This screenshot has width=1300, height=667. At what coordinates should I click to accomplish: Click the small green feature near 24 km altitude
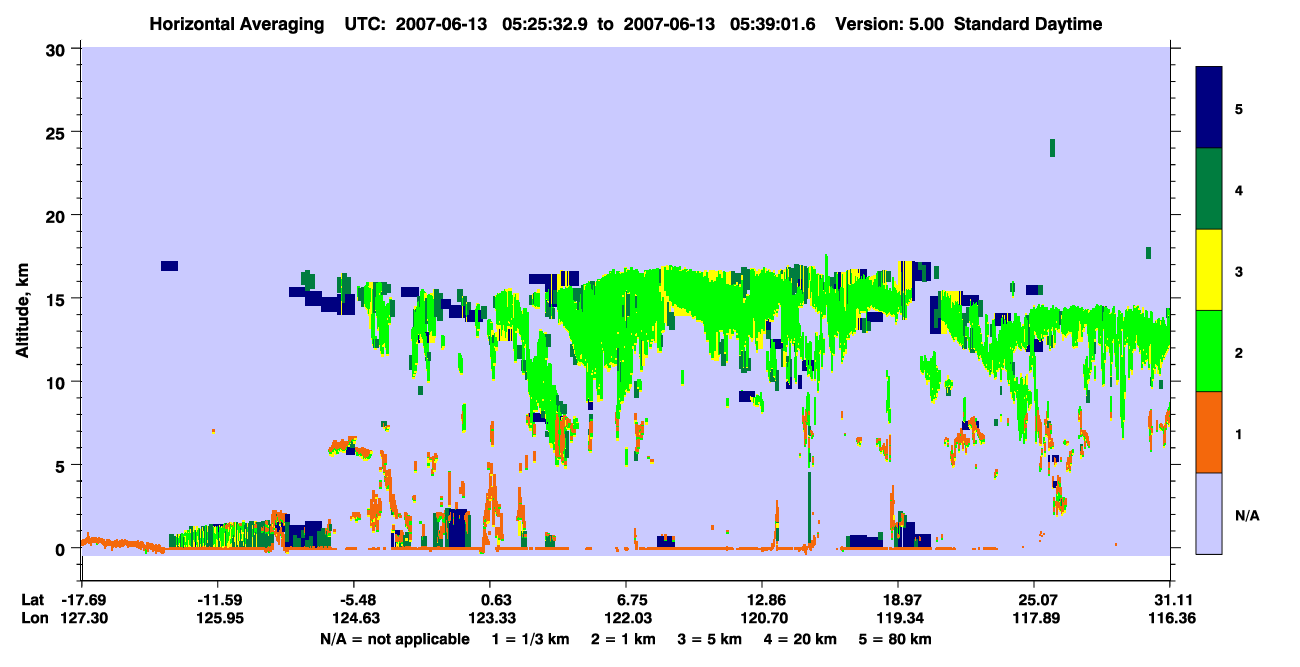(x=1053, y=148)
